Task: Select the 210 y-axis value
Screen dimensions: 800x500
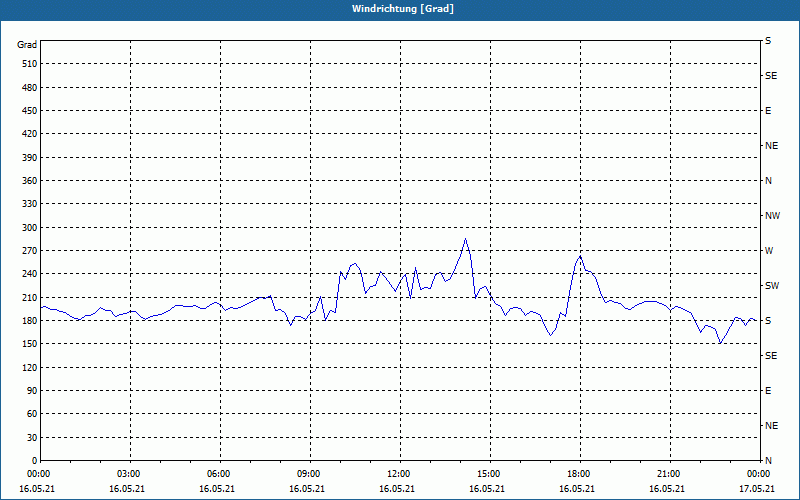Action: (30, 297)
